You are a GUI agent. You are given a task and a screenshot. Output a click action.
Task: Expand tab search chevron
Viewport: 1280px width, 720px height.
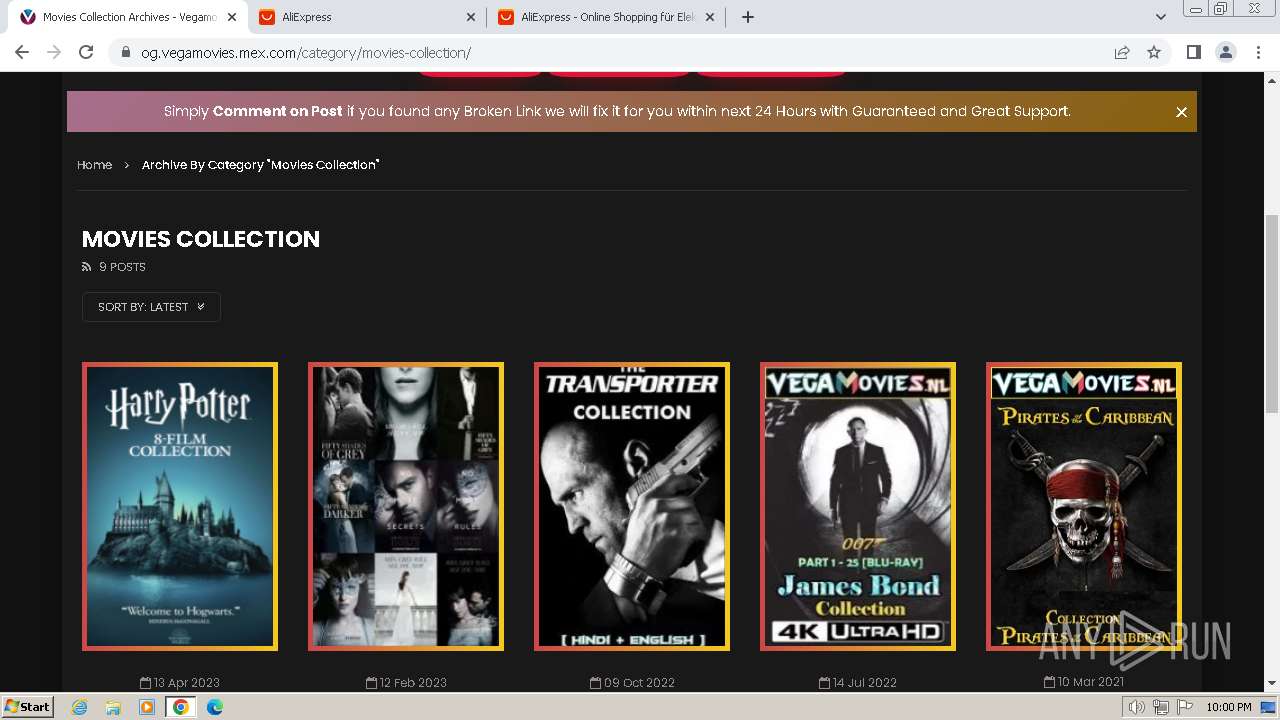click(1160, 17)
